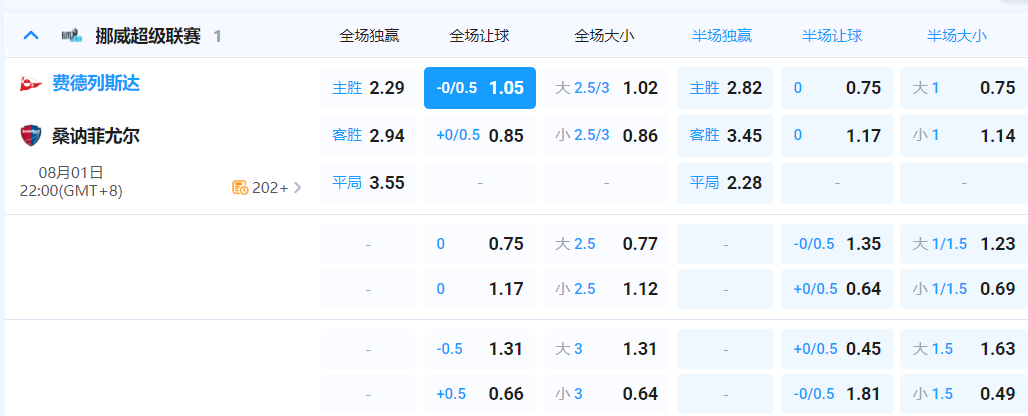Choose 大 1 at 0.75
The width and height of the screenshot is (1028, 416).
(x=963, y=88)
